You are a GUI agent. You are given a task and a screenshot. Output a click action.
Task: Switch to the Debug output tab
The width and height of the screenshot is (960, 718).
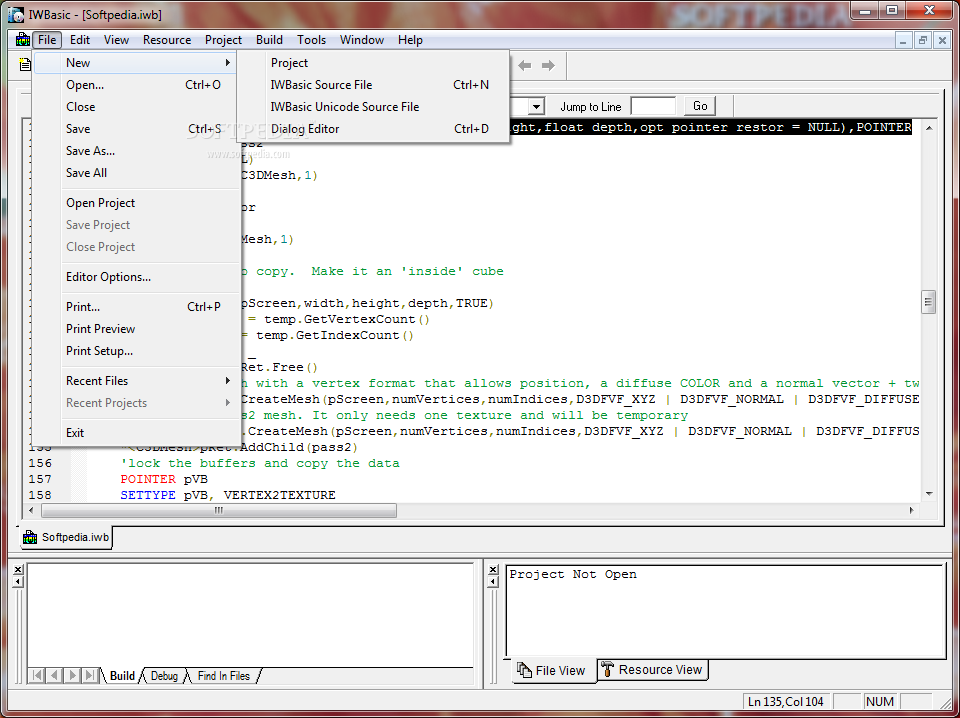[164, 676]
